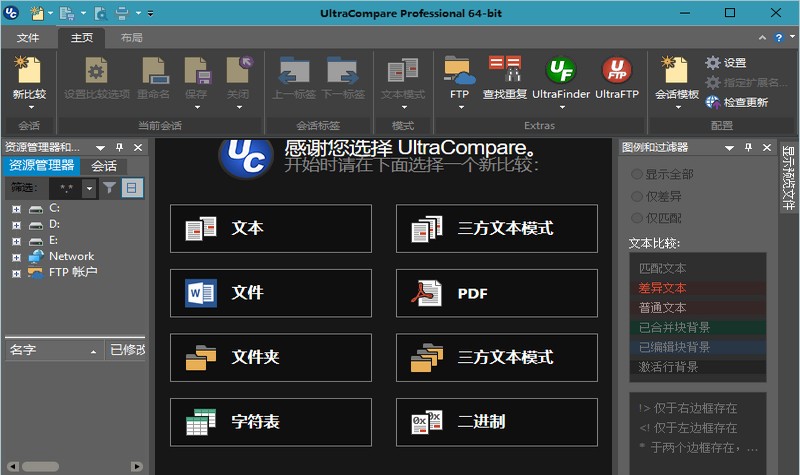Close the 资源管理器 panel
Image resolution: width=800 pixels, height=475 pixels.
[138, 147]
